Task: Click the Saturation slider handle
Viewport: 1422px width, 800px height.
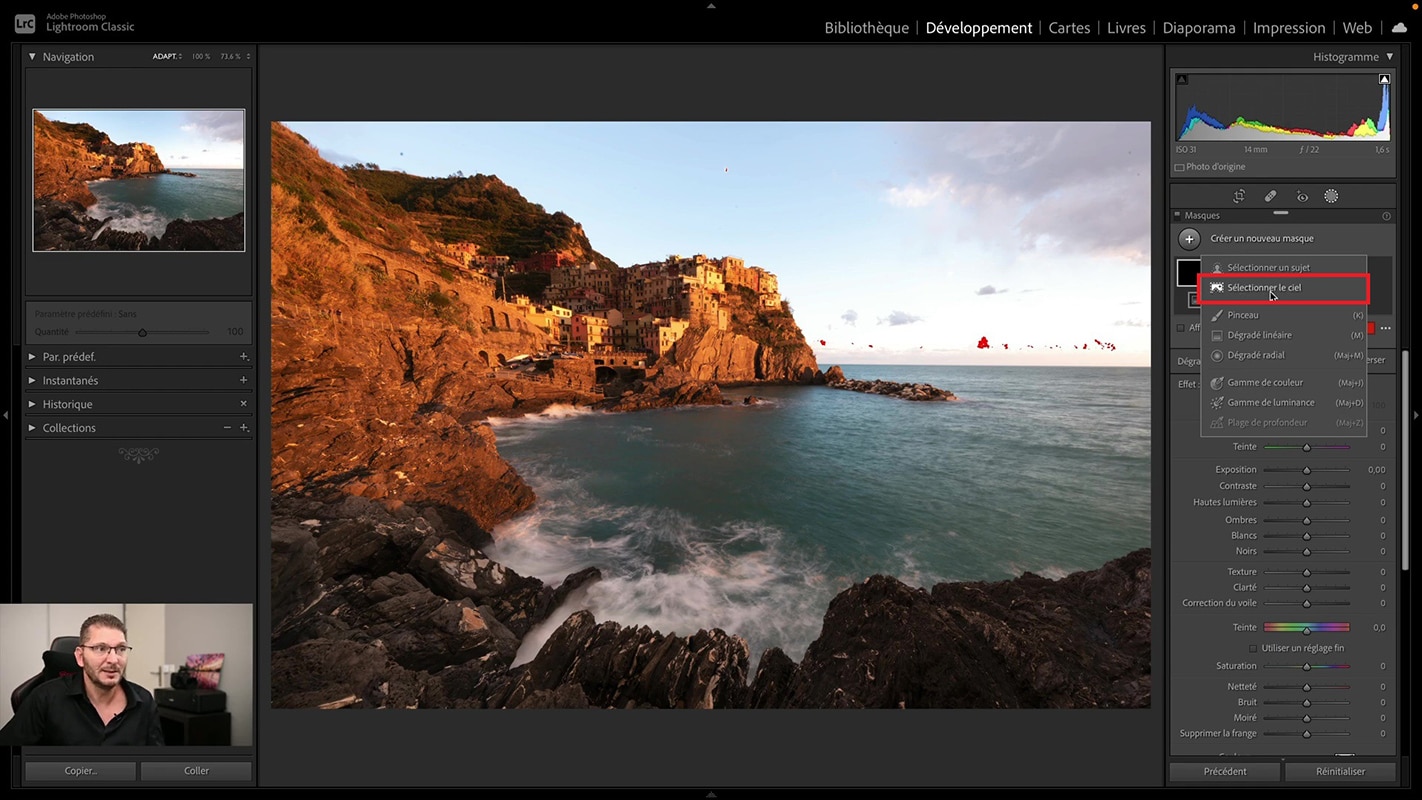Action: coord(1306,666)
